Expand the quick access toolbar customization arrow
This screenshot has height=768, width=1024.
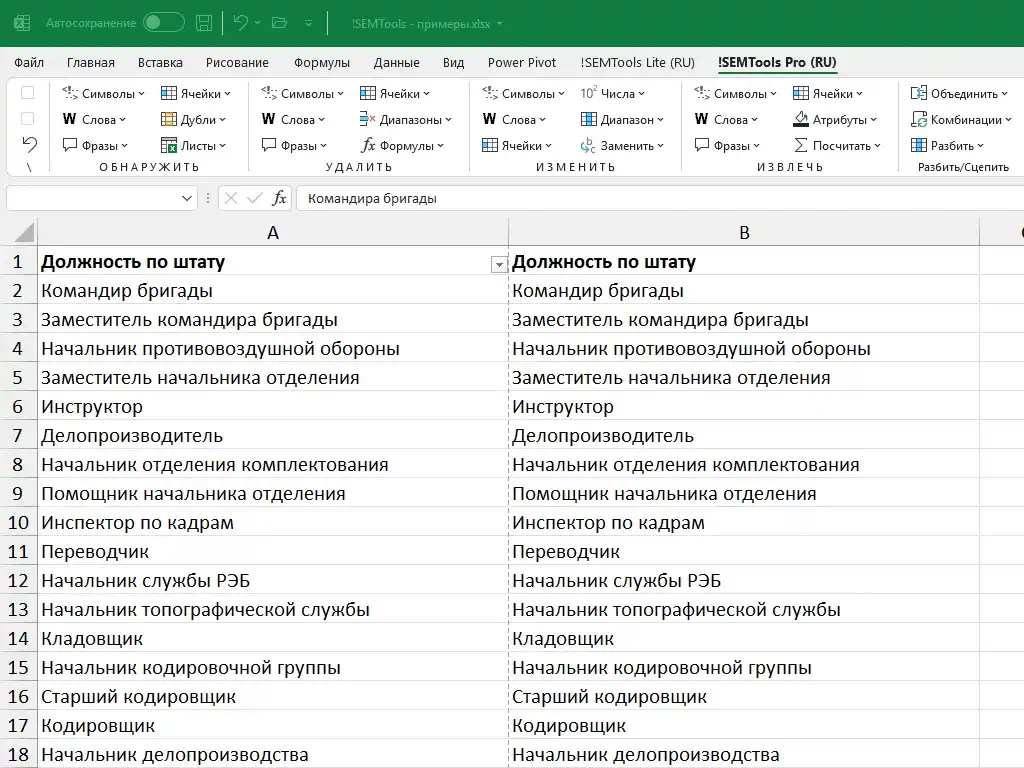click(308, 24)
